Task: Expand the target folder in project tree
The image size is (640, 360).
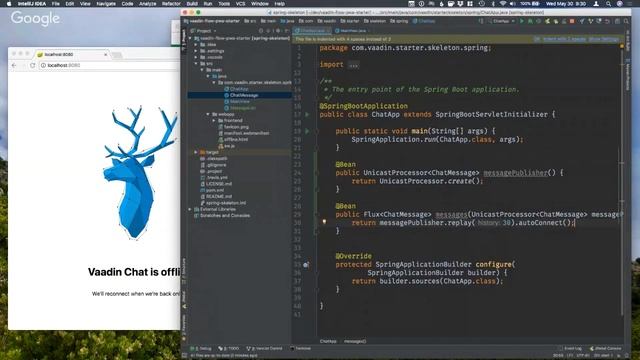Action: [x=196, y=152]
